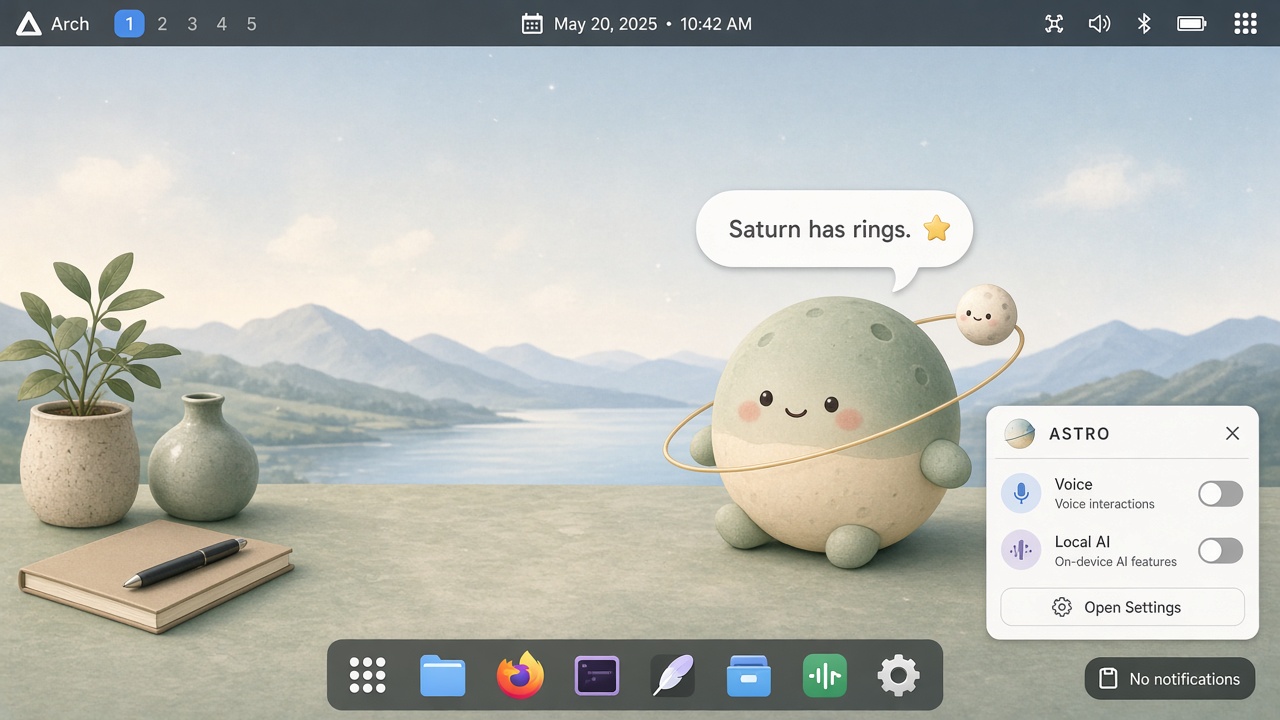Switch to workspace 3
The image size is (1280, 720).
[192, 24]
